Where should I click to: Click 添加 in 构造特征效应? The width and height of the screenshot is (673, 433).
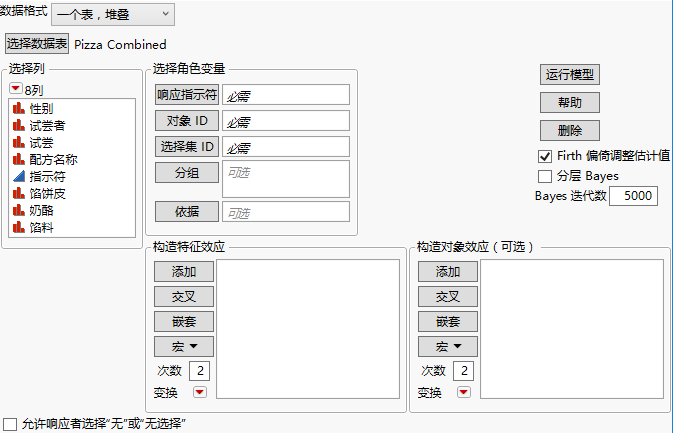(184, 272)
